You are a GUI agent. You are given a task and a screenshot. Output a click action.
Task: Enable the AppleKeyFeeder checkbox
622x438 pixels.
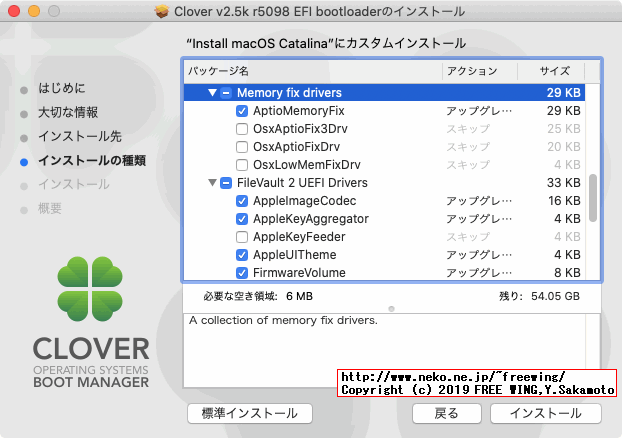pyautogui.click(x=242, y=237)
